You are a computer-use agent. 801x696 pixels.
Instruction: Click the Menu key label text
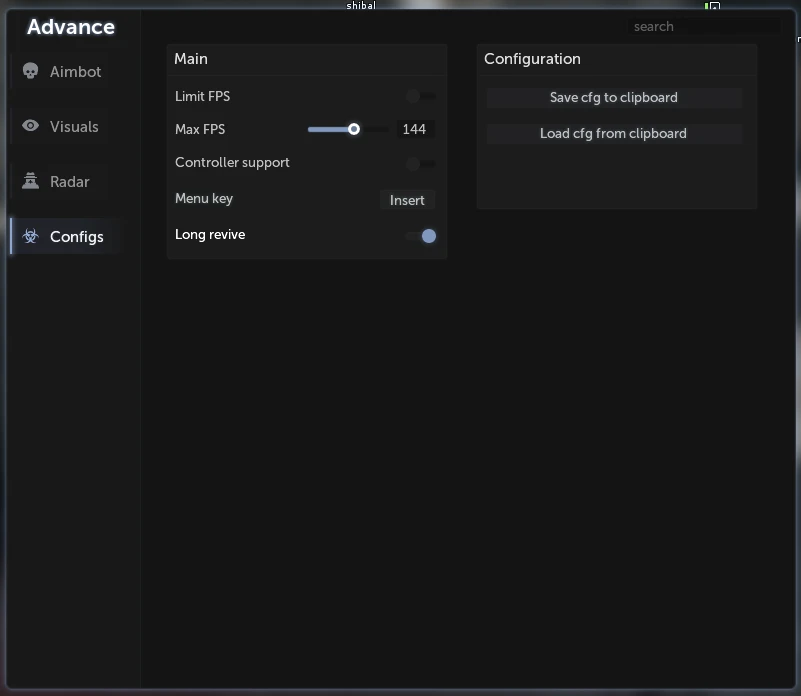click(x=204, y=198)
